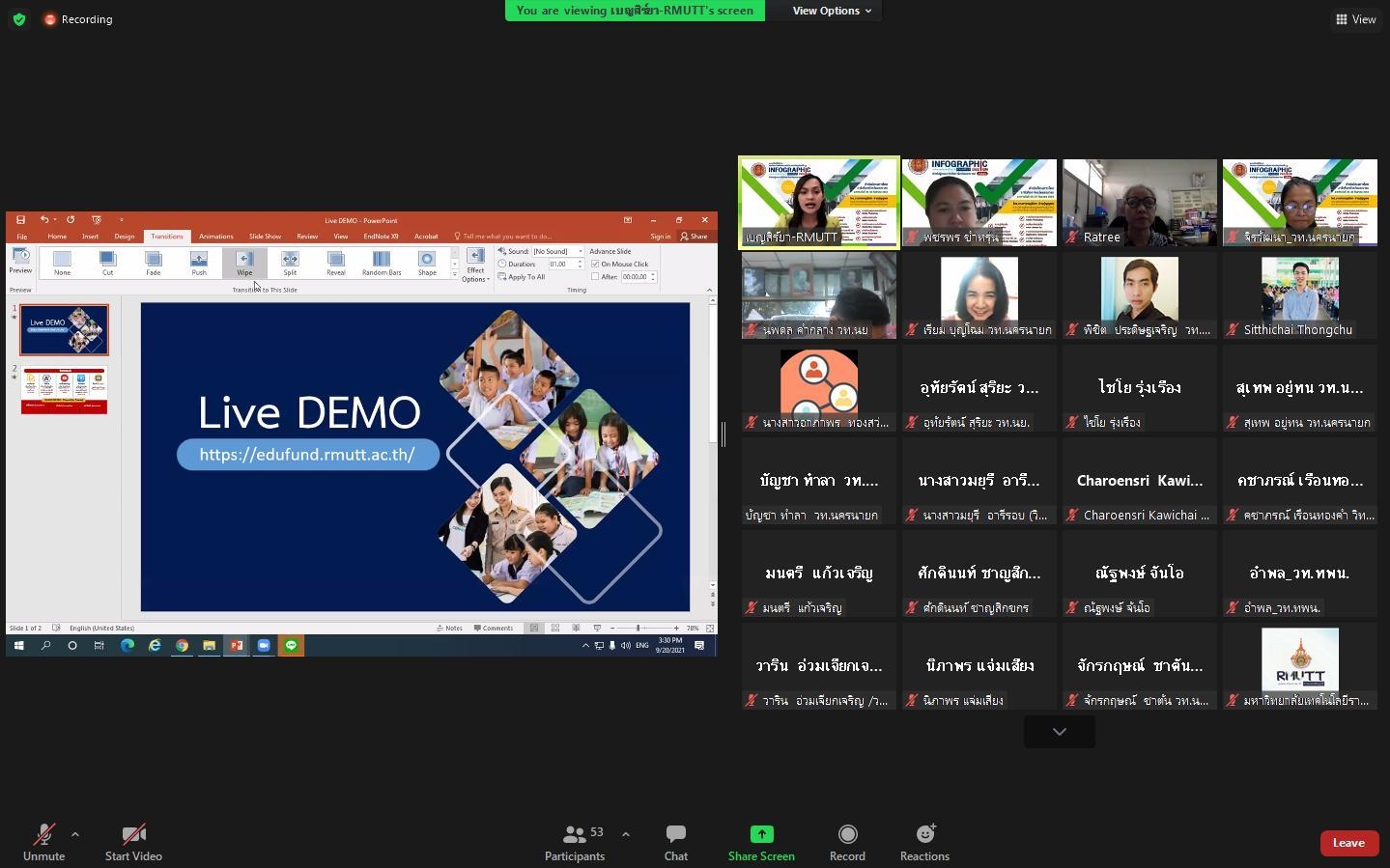Switch to Slide Sorter view icon
This screenshot has height=868, width=1390.
click(x=555, y=628)
